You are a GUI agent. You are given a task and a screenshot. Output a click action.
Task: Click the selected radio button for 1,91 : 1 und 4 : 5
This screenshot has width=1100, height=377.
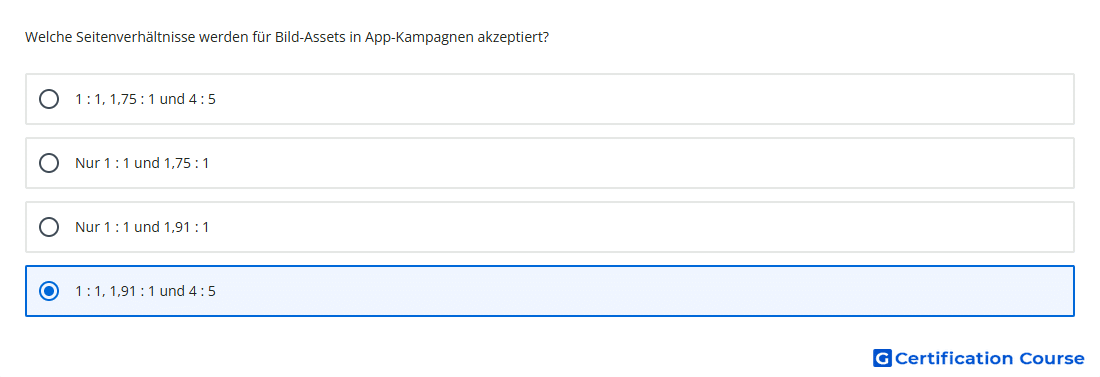(49, 291)
